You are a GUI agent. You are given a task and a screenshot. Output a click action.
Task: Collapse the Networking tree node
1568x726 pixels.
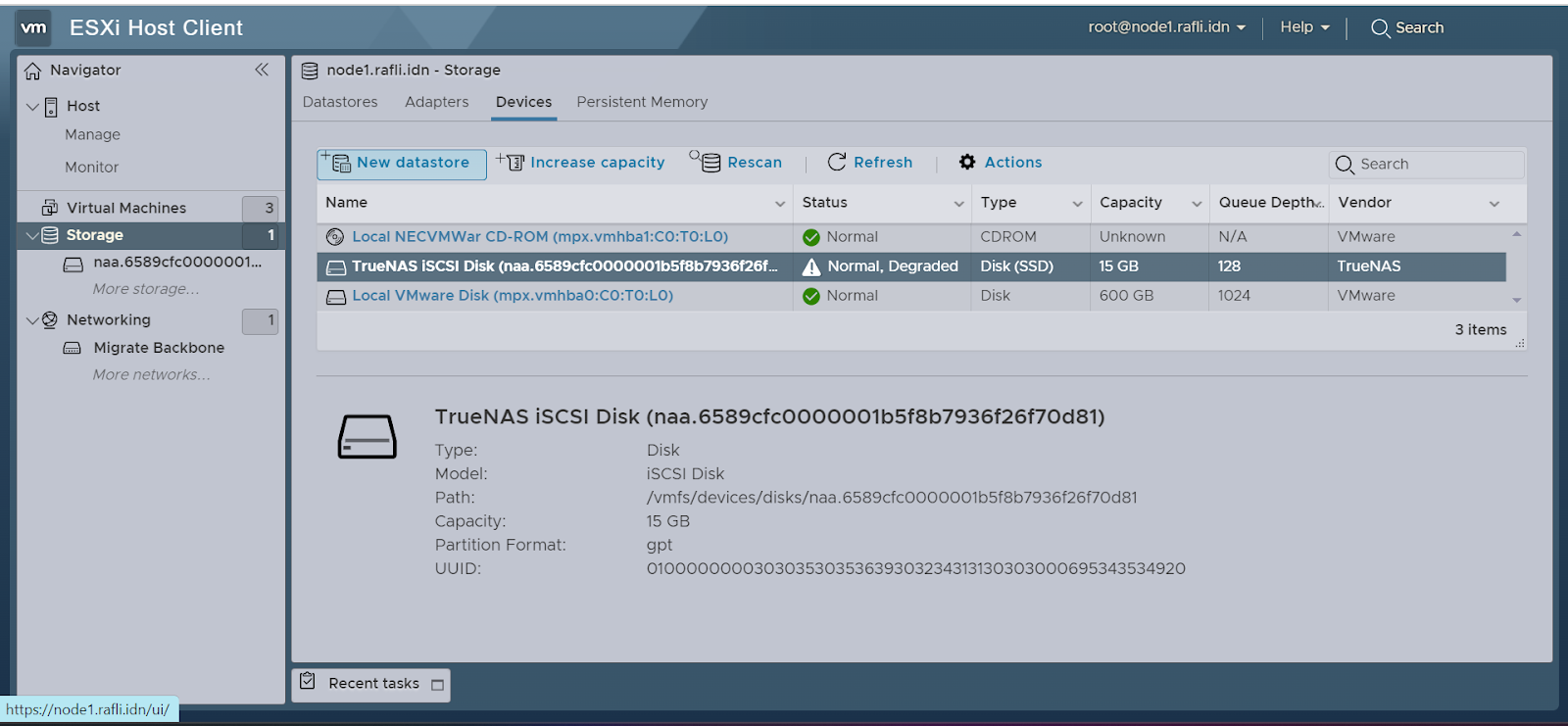(32, 320)
